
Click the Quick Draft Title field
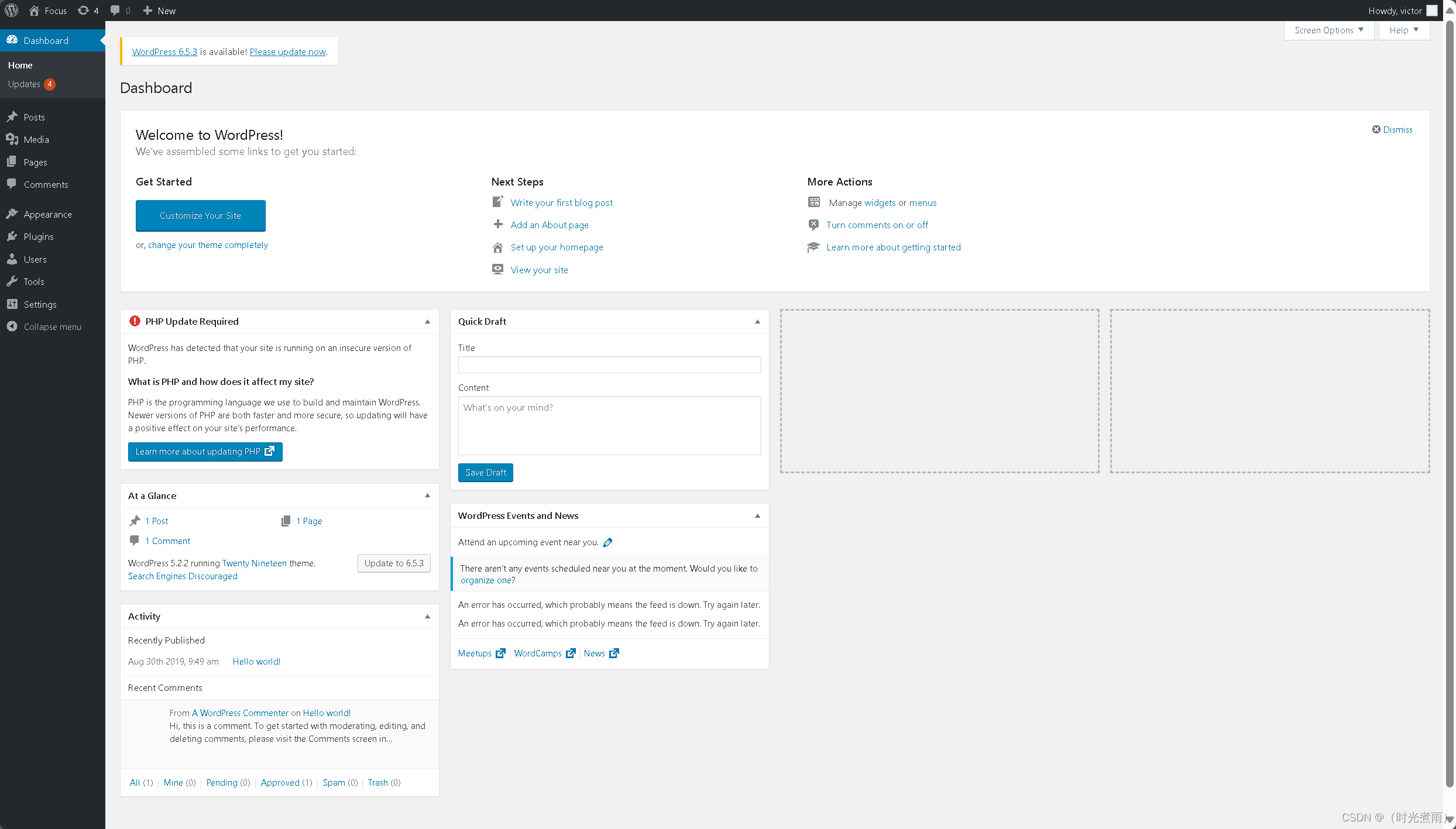(609, 364)
